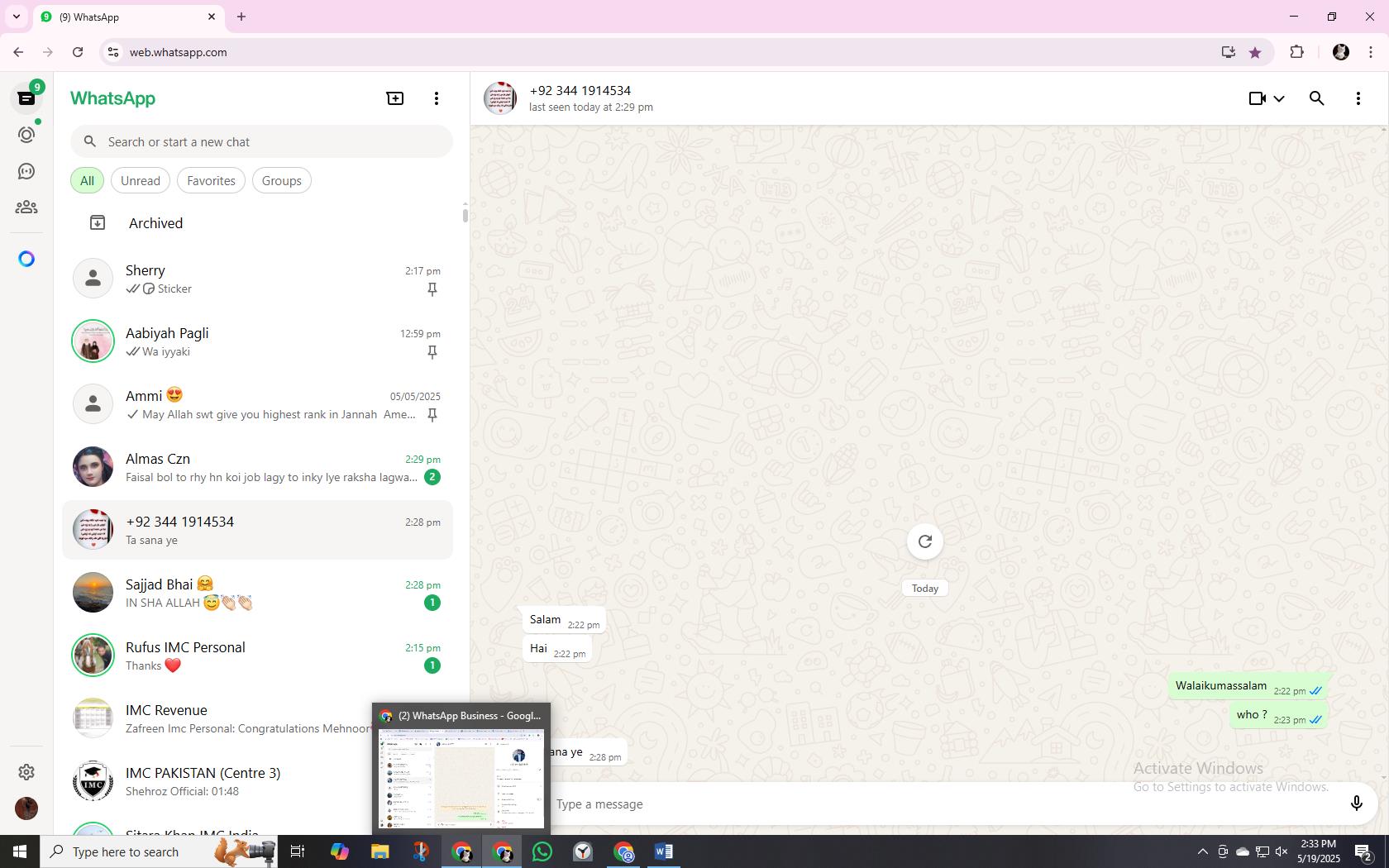Click the pin icon on Ammi chat

click(x=432, y=415)
